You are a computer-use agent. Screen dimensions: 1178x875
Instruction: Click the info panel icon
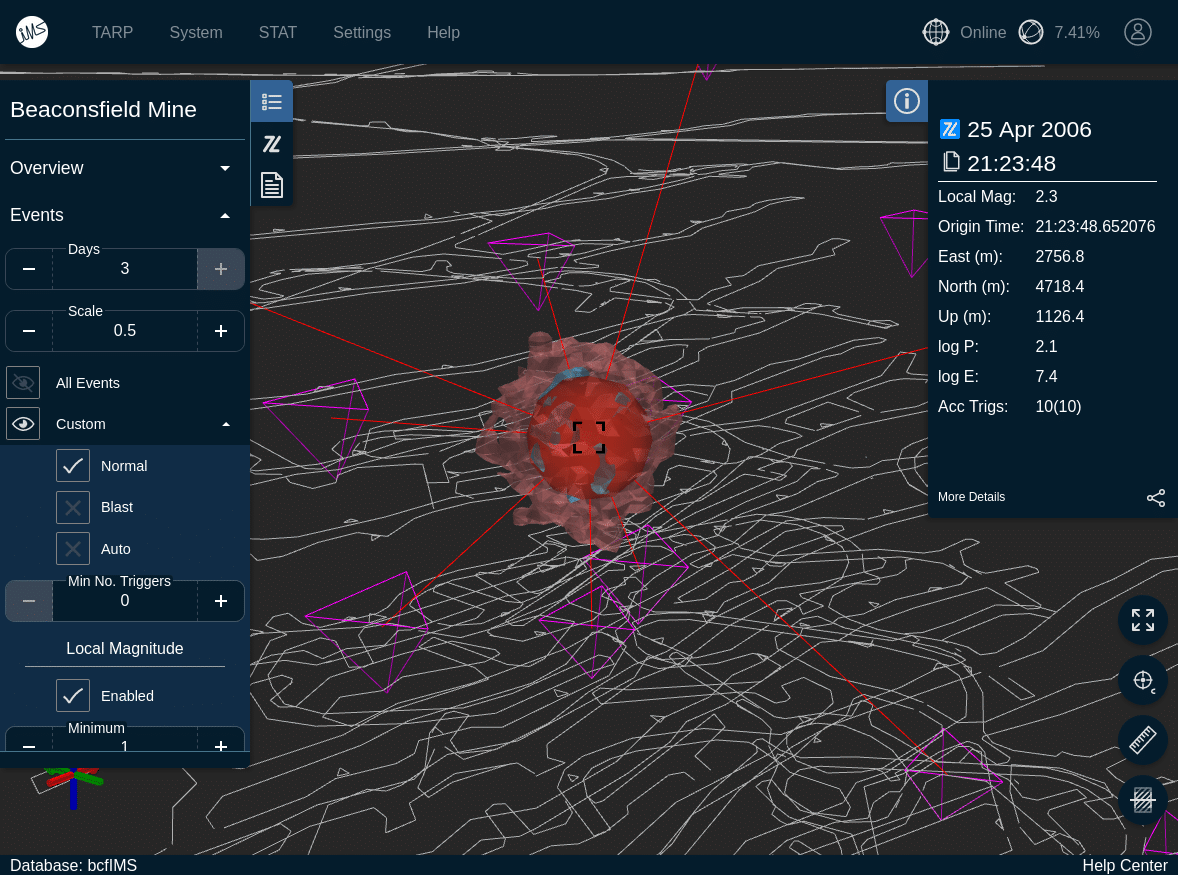(907, 101)
